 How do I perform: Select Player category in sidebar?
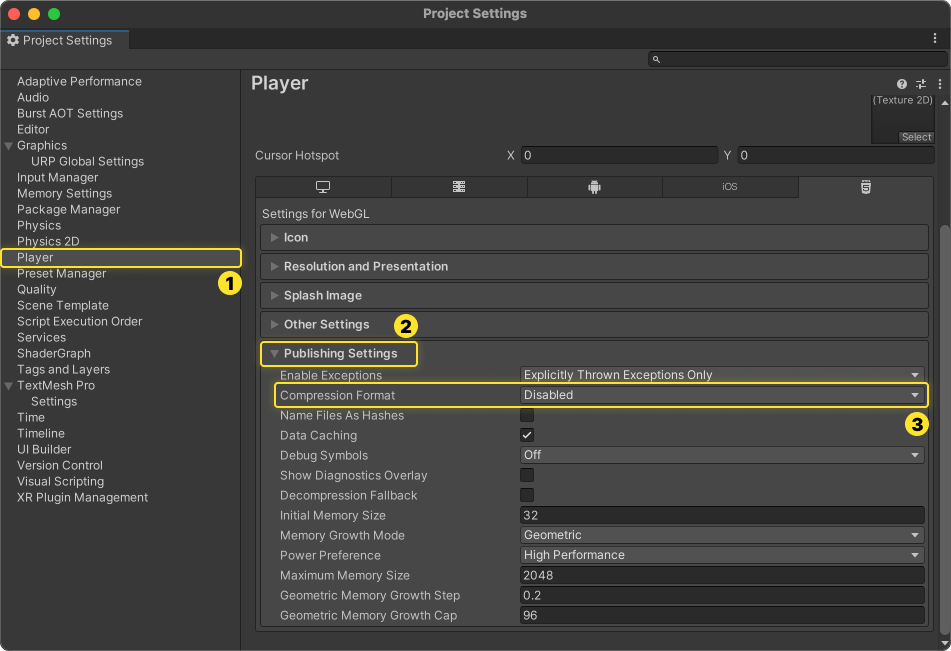pos(121,258)
